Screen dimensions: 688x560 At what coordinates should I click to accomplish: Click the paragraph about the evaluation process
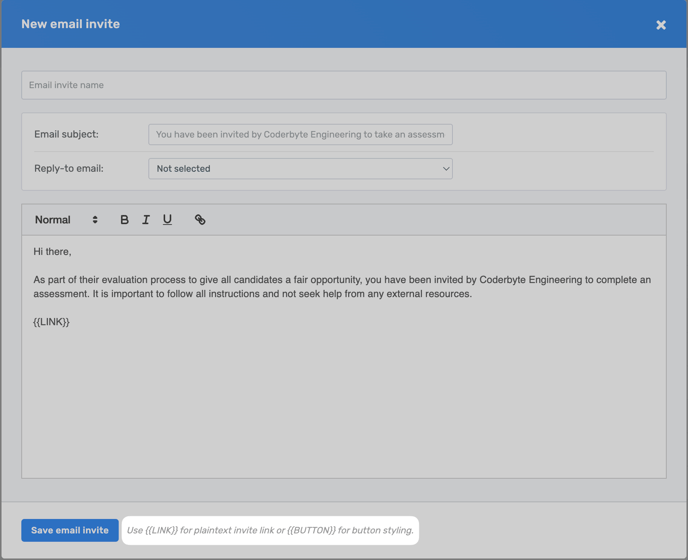(x=341, y=287)
